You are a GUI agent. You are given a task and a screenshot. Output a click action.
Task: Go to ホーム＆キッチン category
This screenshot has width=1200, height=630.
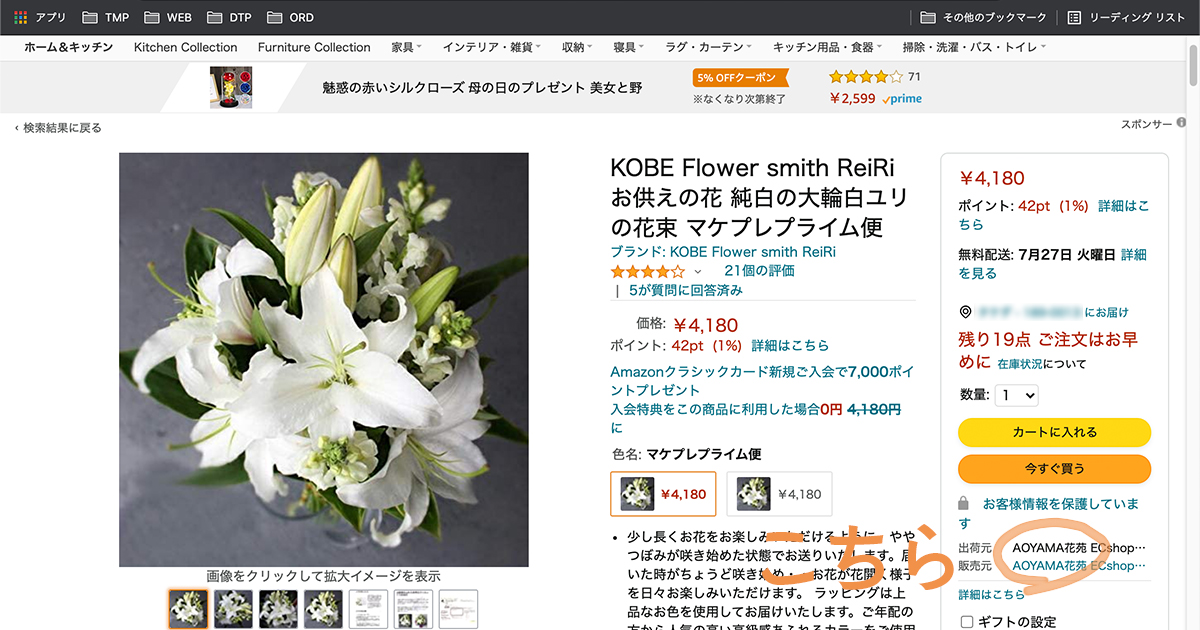[68, 47]
